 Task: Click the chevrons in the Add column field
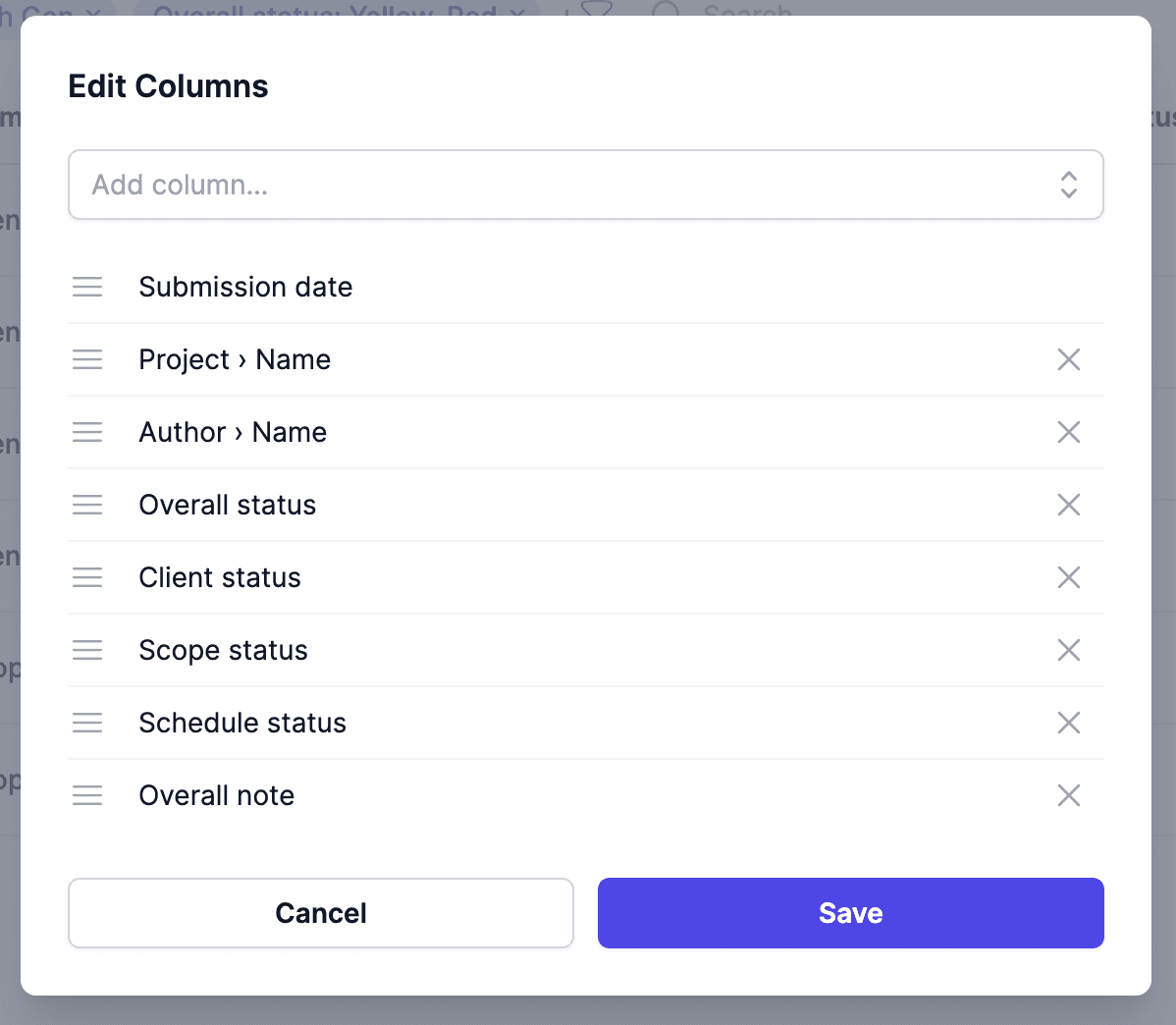pyautogui.click(x=1068, y=185)
